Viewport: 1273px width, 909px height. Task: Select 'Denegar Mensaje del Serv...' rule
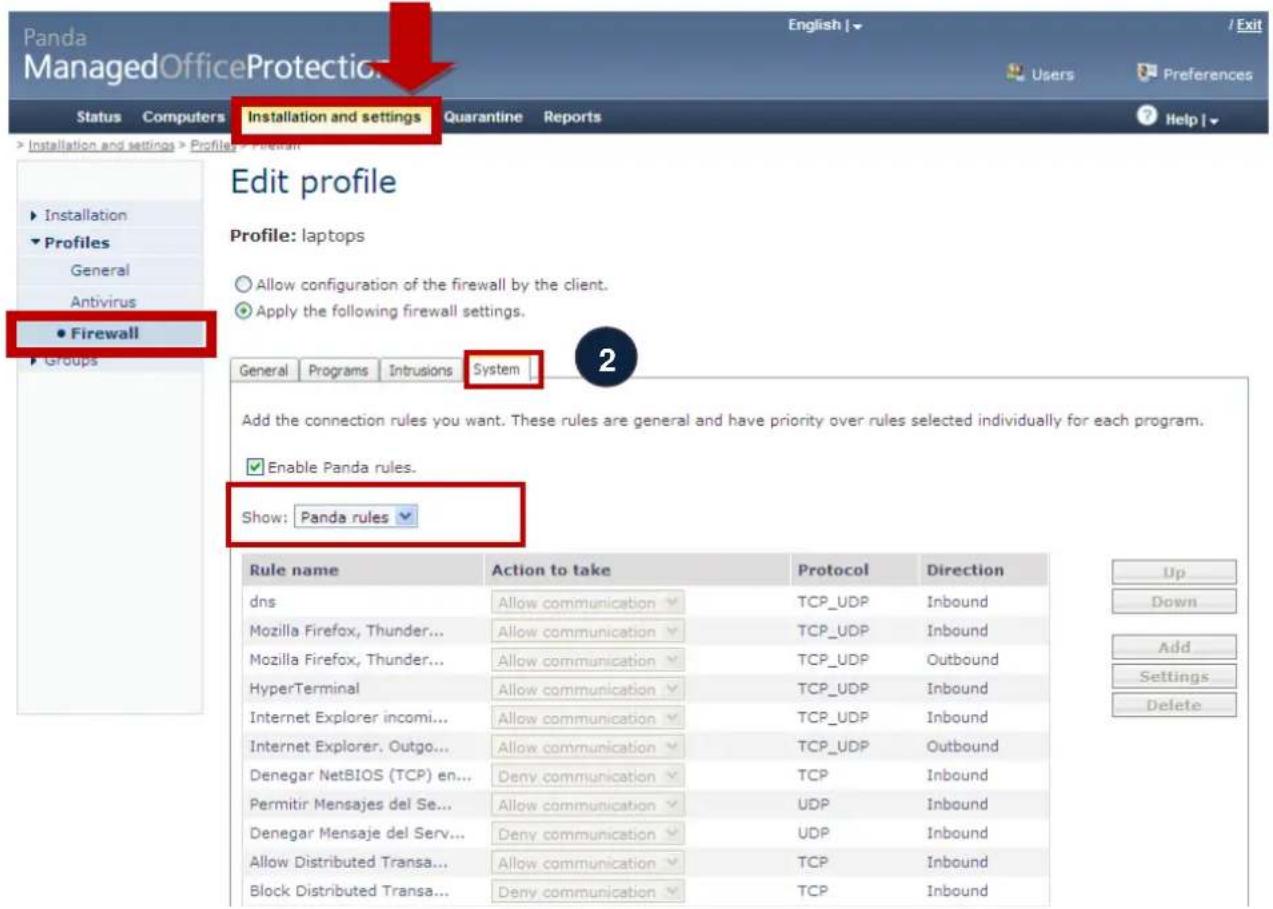pyautogui.click(x=358, y=834)
